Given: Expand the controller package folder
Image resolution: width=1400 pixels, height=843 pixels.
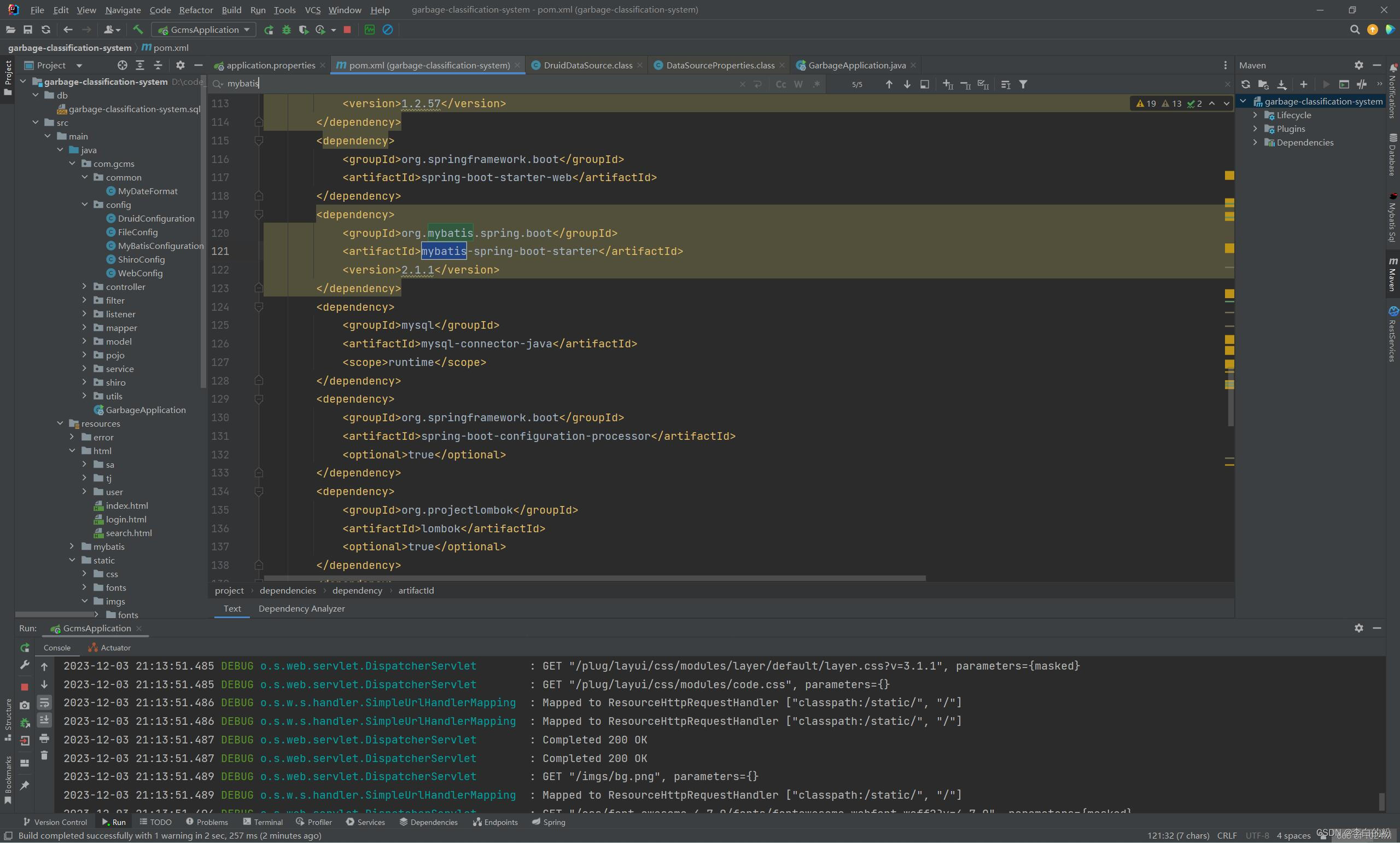Looking at the screenshot, I should [84, 286].
